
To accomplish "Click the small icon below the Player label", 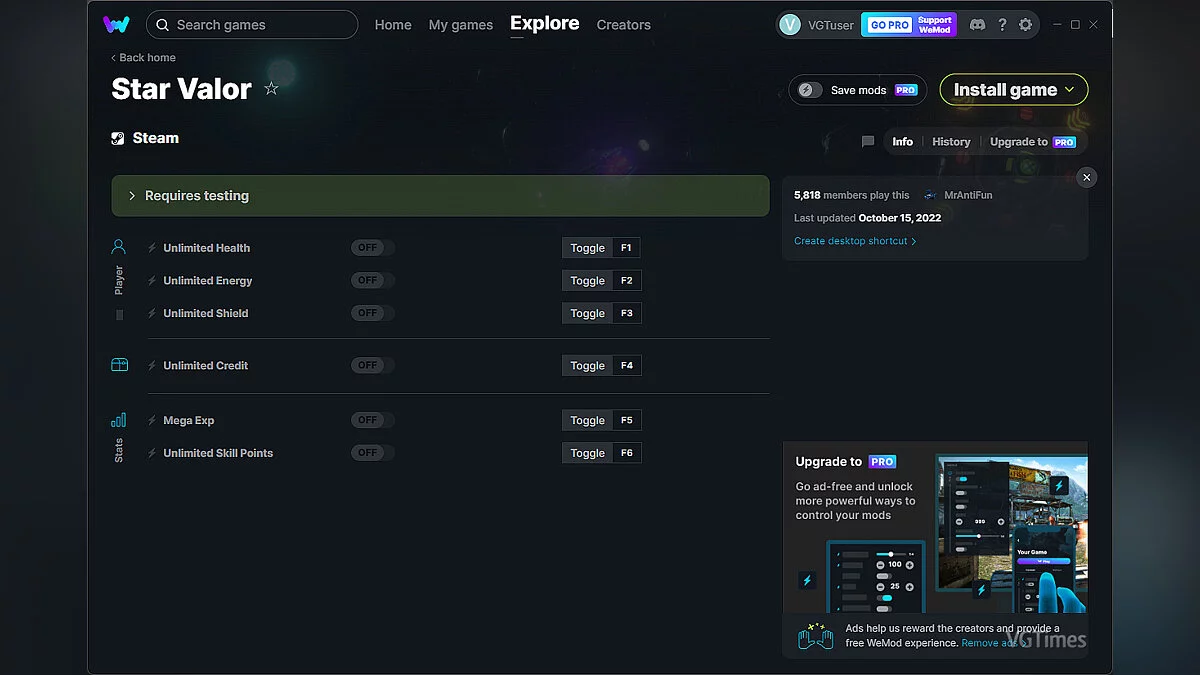I will (x=120, y=314).
